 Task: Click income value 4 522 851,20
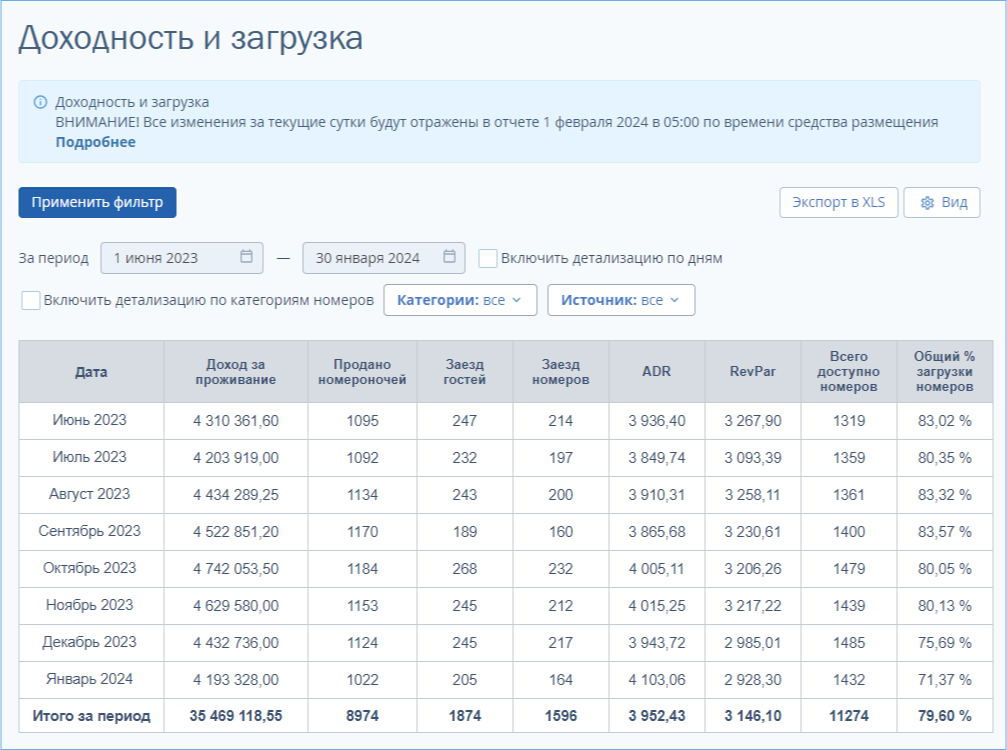[236, 532]
